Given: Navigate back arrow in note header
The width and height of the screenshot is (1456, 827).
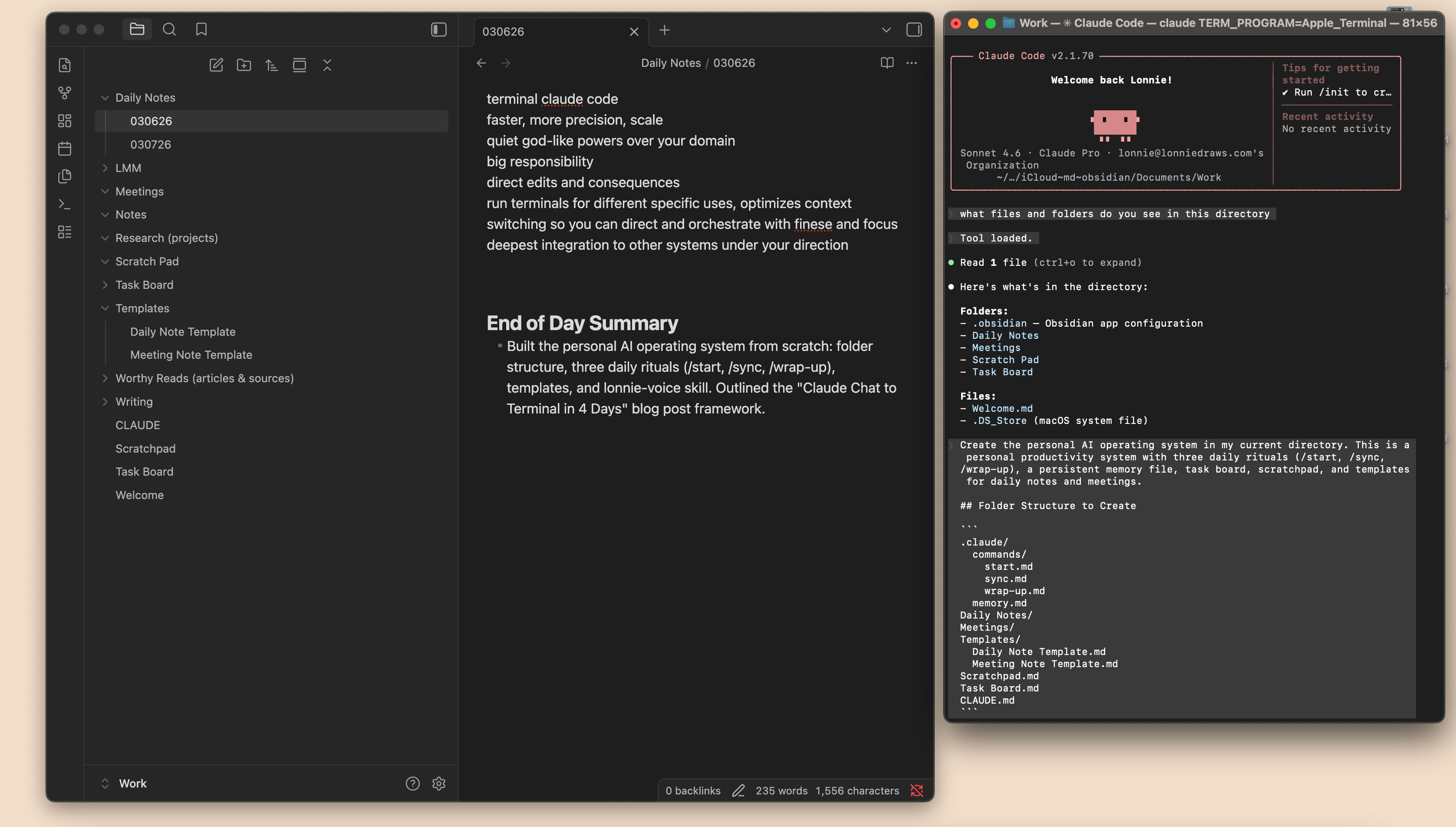Looking at the screenshot, I should coord(481,63).
